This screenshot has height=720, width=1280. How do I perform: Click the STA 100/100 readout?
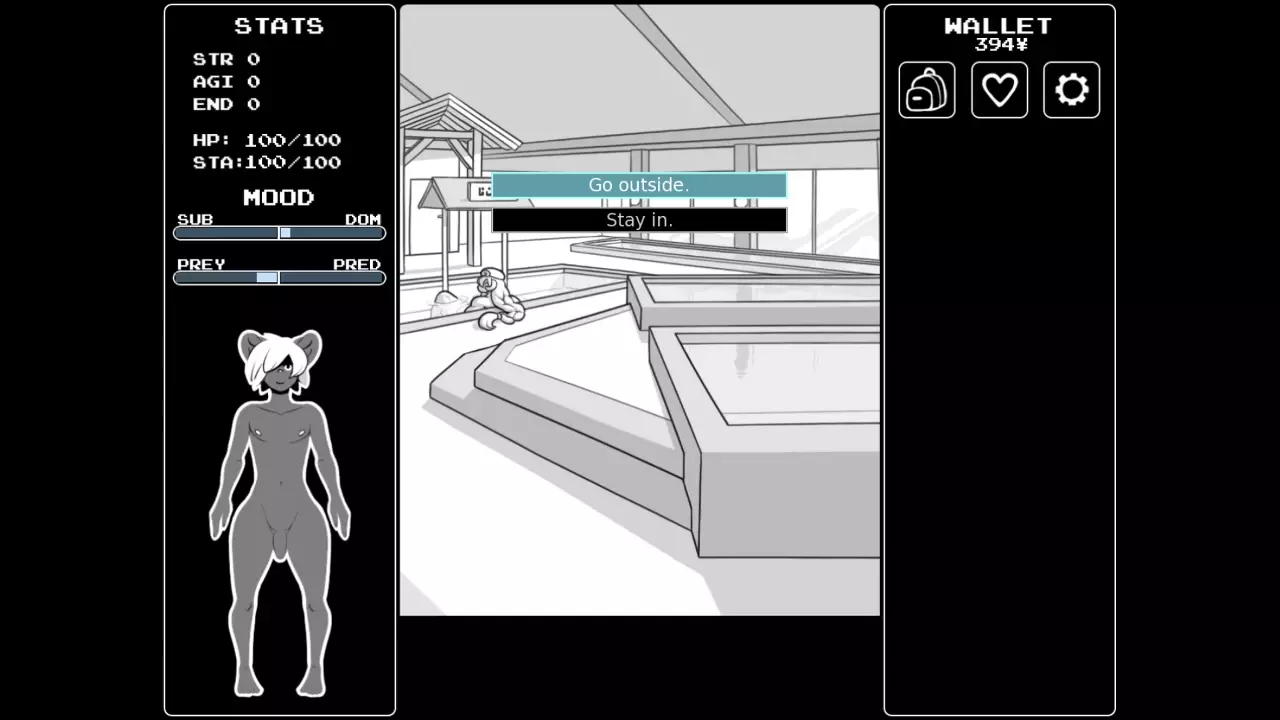click(x=266, y=162)
